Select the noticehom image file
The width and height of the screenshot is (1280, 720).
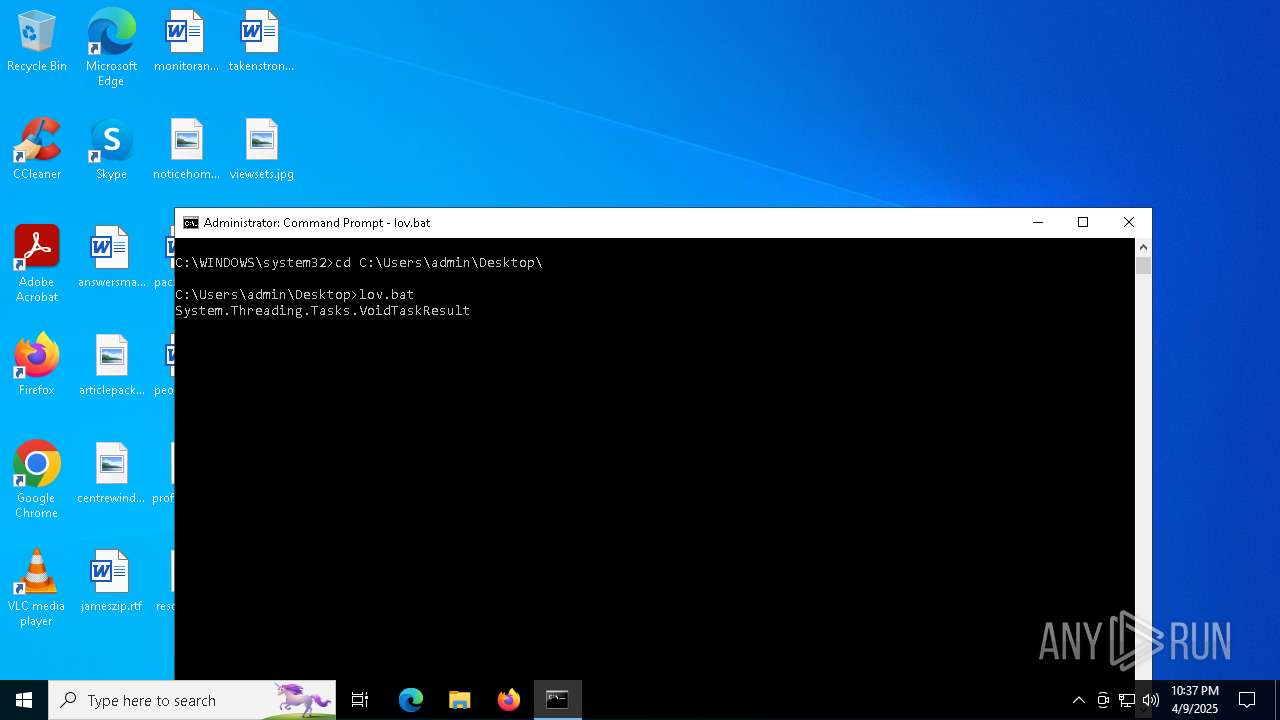coord(186,149)
